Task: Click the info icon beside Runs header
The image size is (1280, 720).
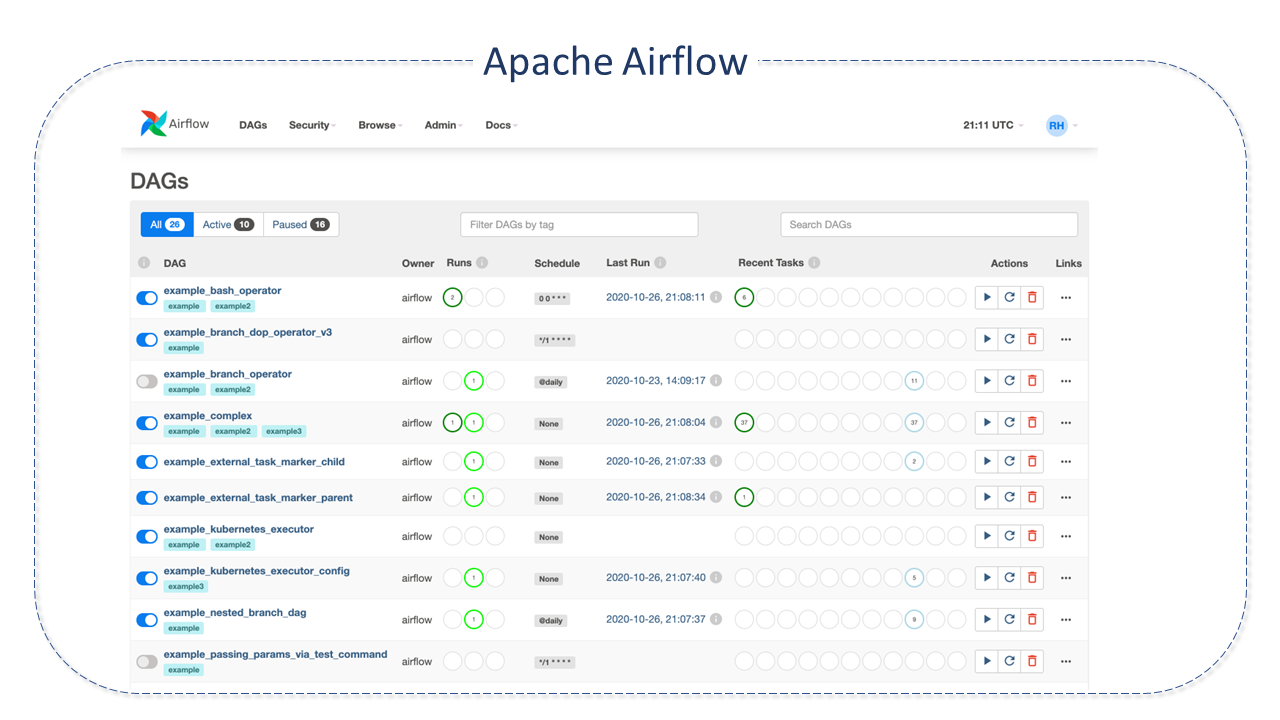Action: [482, 263]
